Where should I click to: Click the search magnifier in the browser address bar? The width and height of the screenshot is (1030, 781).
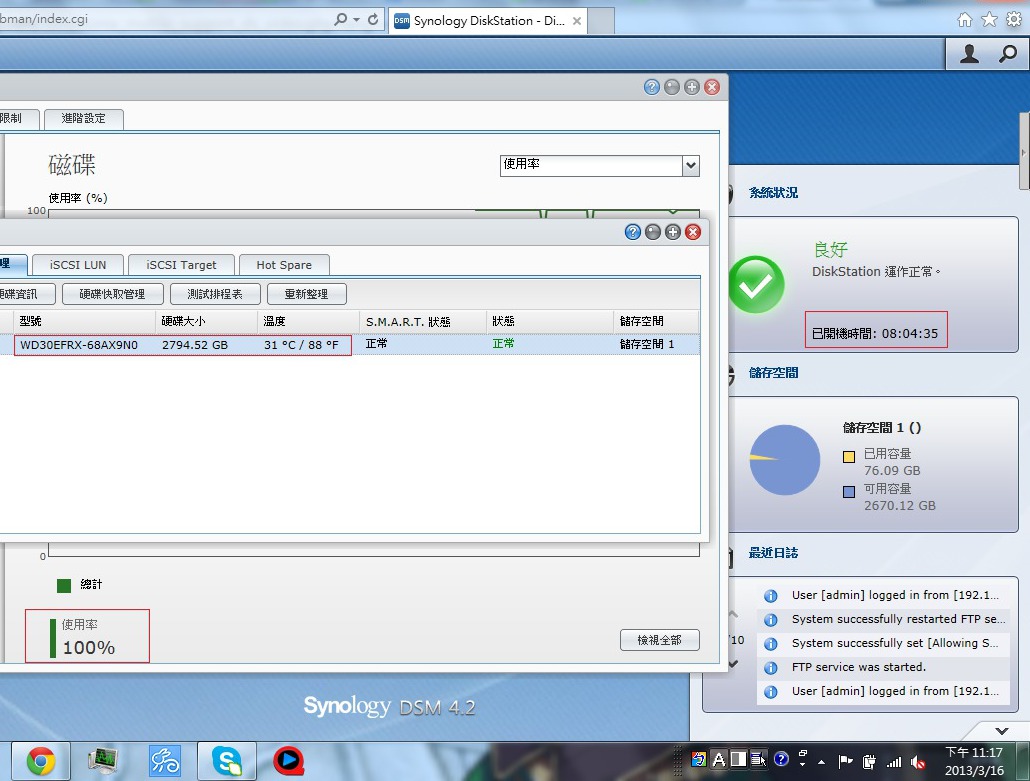(x=340, y=19)
